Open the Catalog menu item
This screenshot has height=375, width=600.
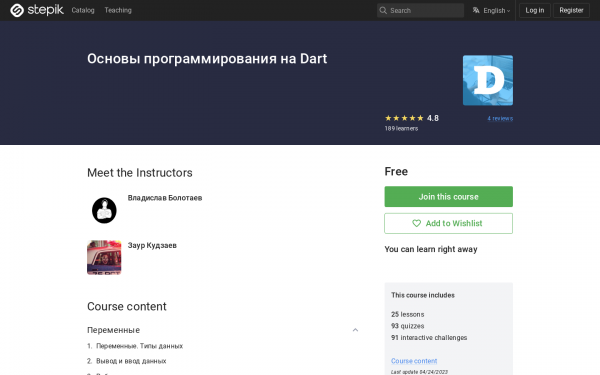point(83,10)
